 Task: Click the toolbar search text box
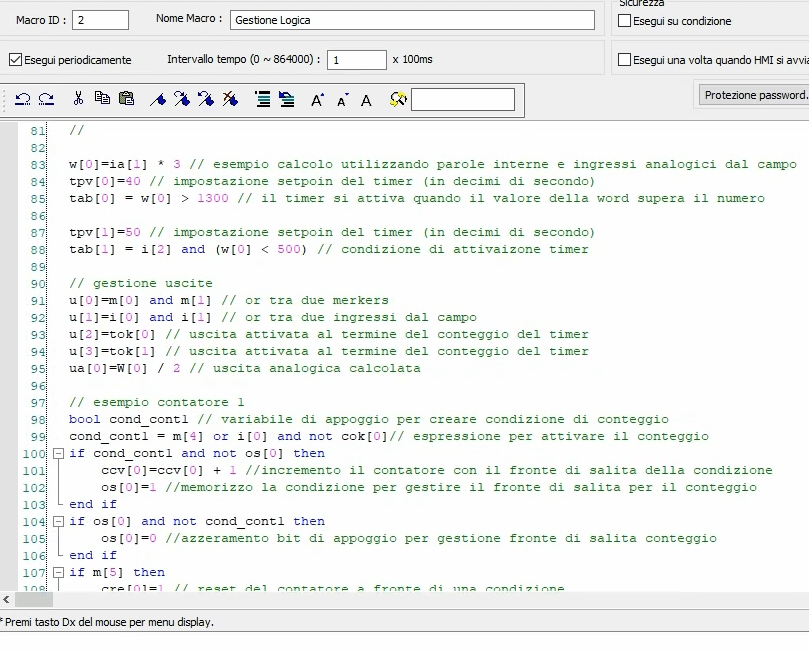(x=463, y=99)
